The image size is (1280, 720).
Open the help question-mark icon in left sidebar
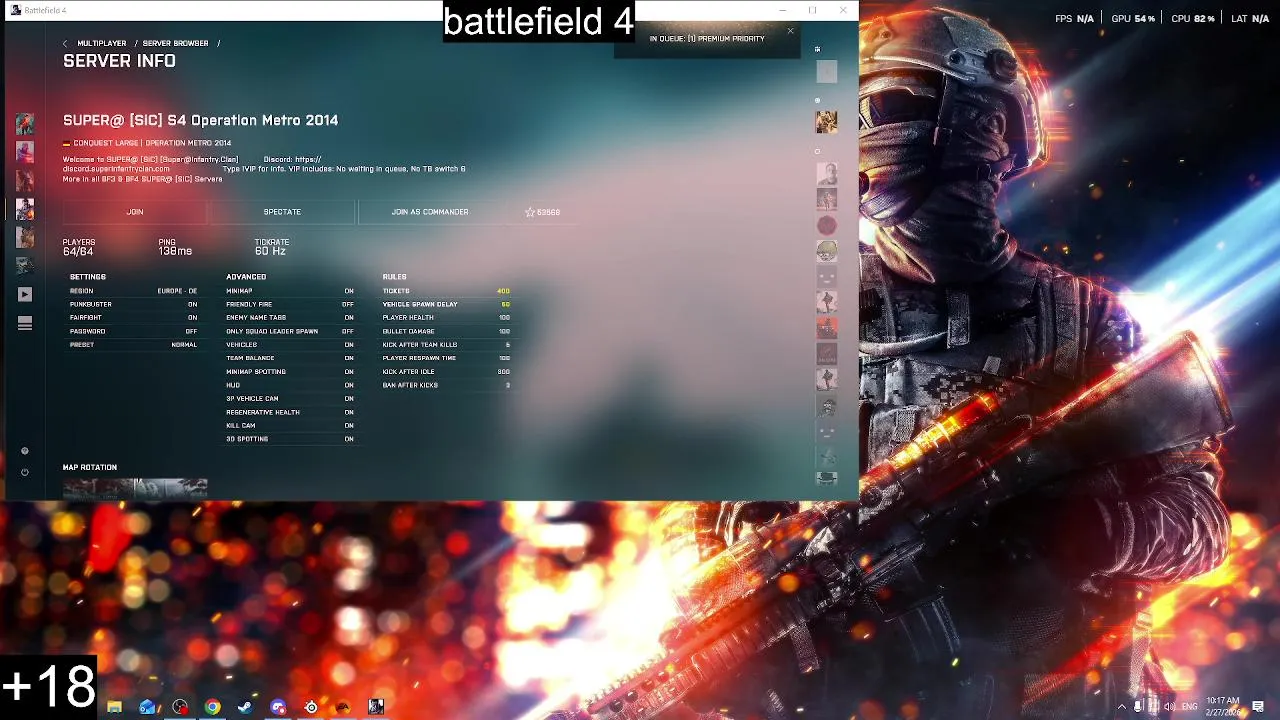click(25, 451)
